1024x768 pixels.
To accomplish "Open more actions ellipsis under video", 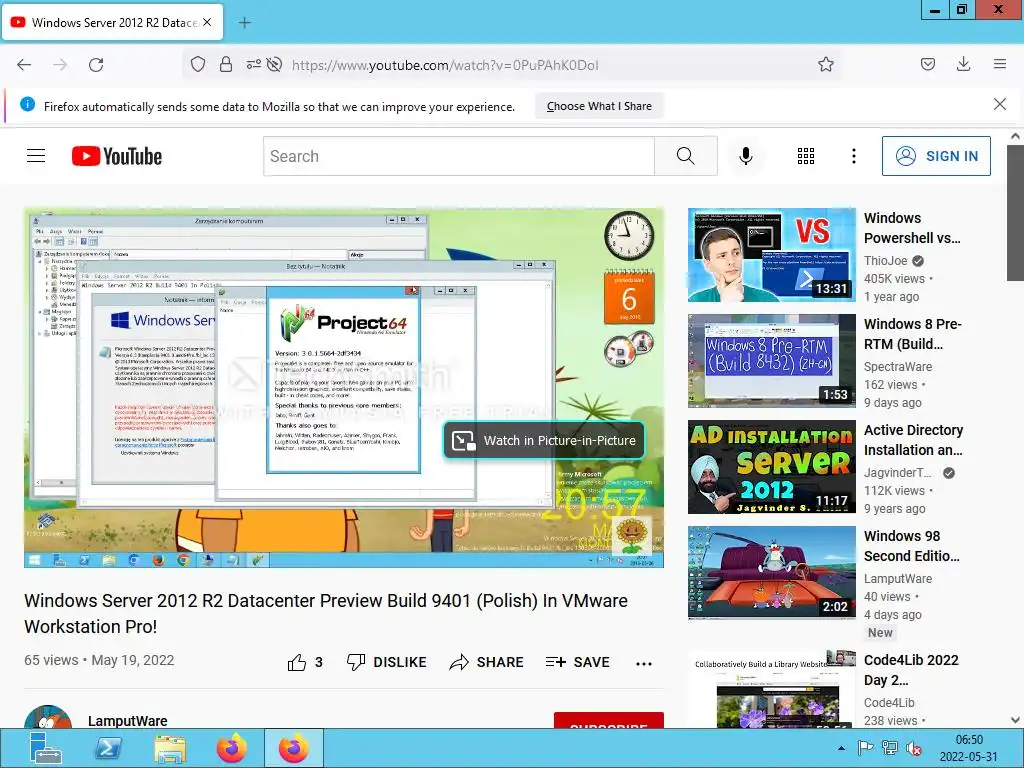I will [x=643, y=664].
